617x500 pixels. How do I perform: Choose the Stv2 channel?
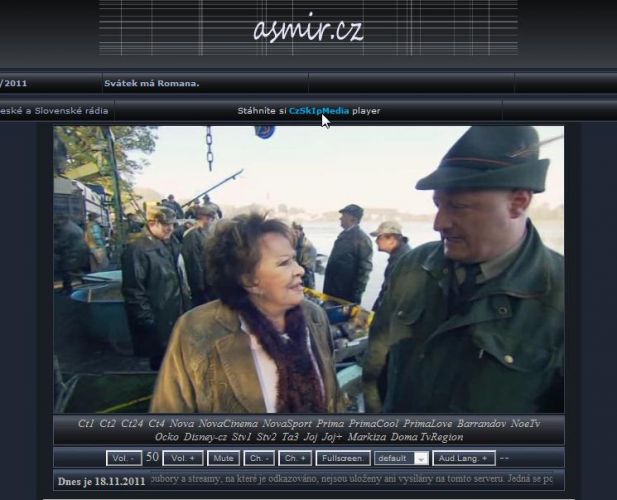[x=266, y=437]
